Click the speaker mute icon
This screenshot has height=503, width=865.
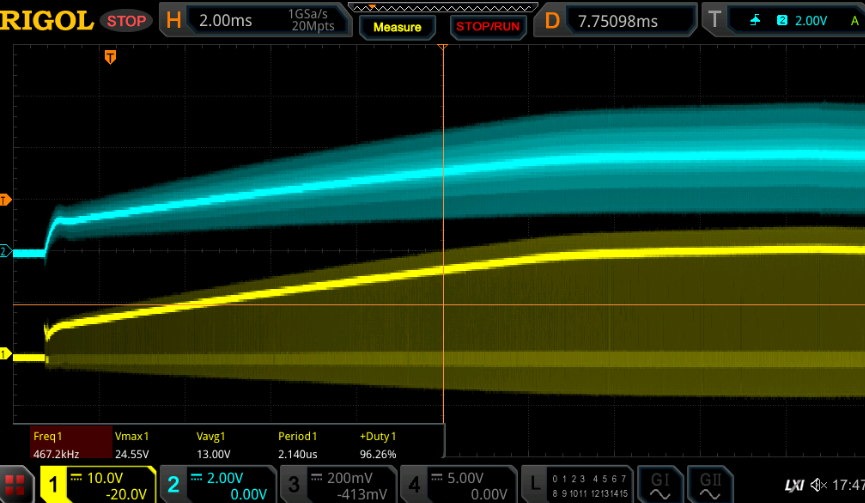(819, 485)
